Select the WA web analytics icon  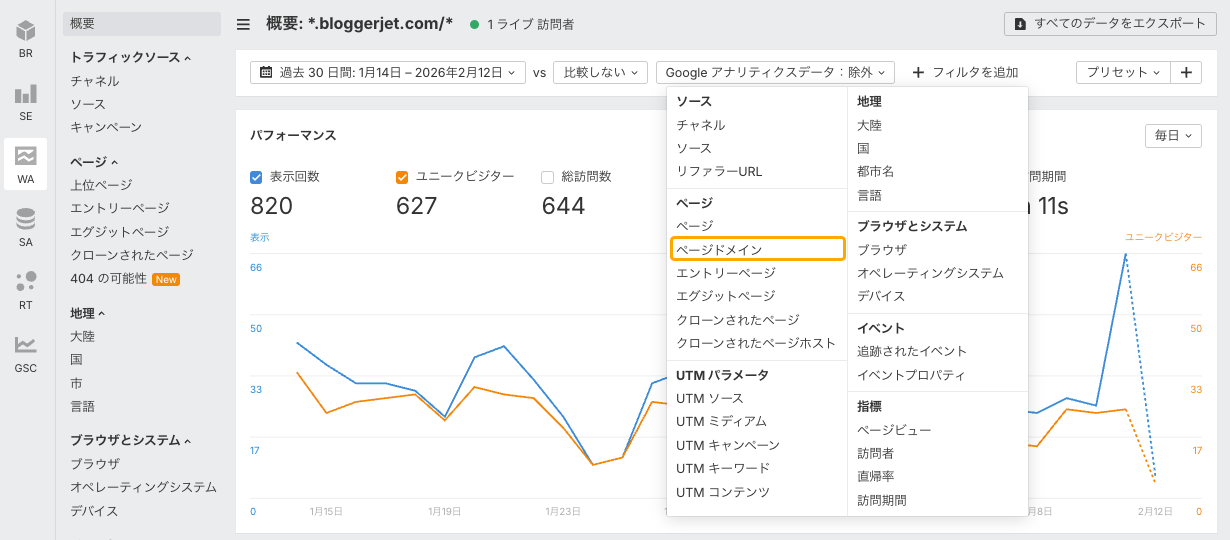25,164
